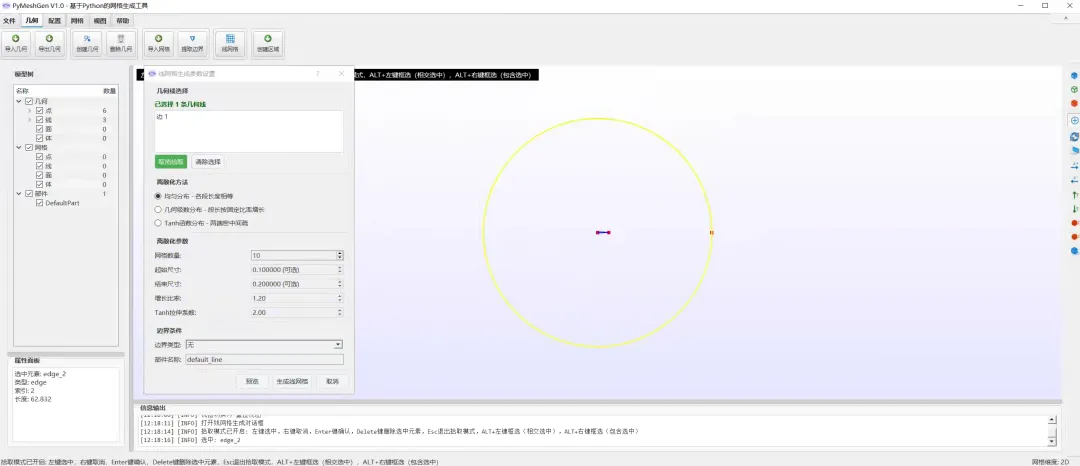Open the 文件 menu
The width and height of the screenshot is (1080, 466).
pyautogui.click(x=9, y=21)
